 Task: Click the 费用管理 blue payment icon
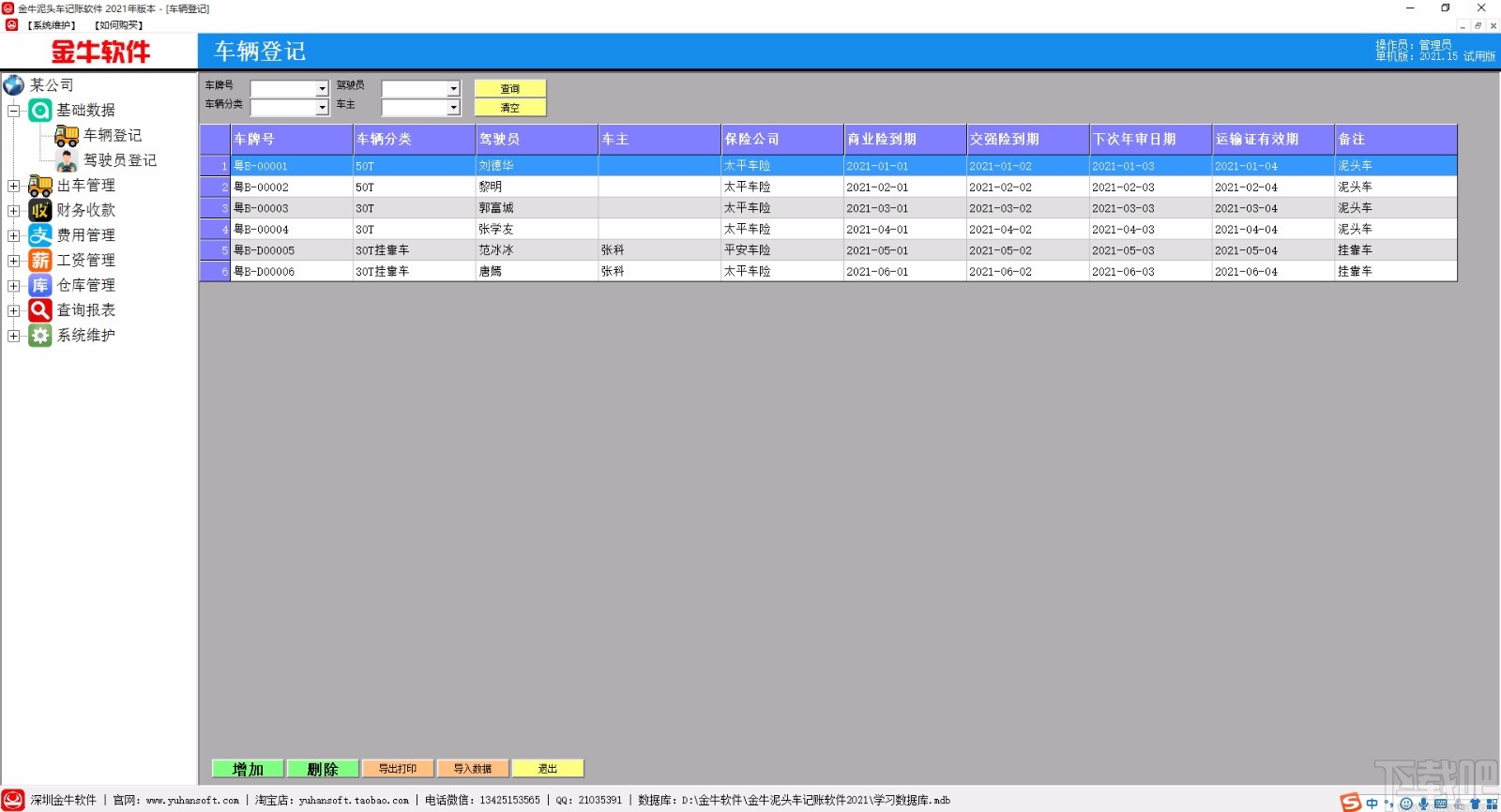point(40,235)
